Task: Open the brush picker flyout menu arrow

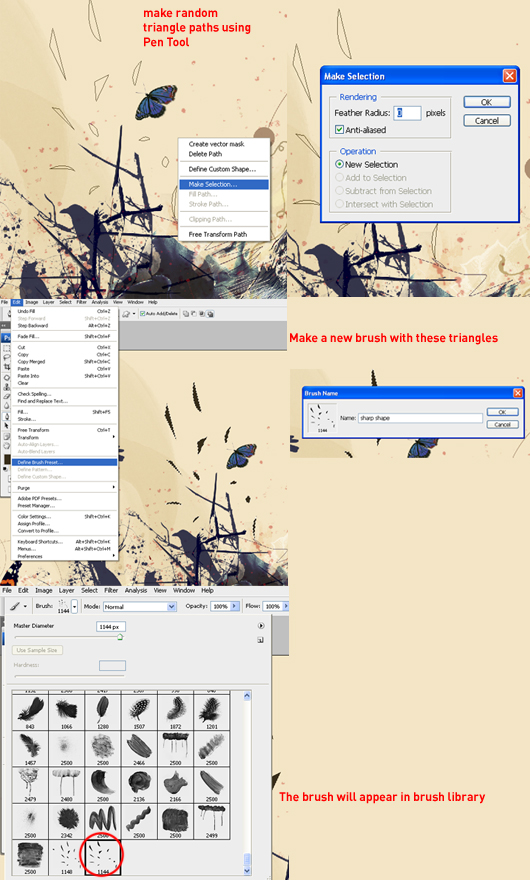Action: tap(261, 625)
